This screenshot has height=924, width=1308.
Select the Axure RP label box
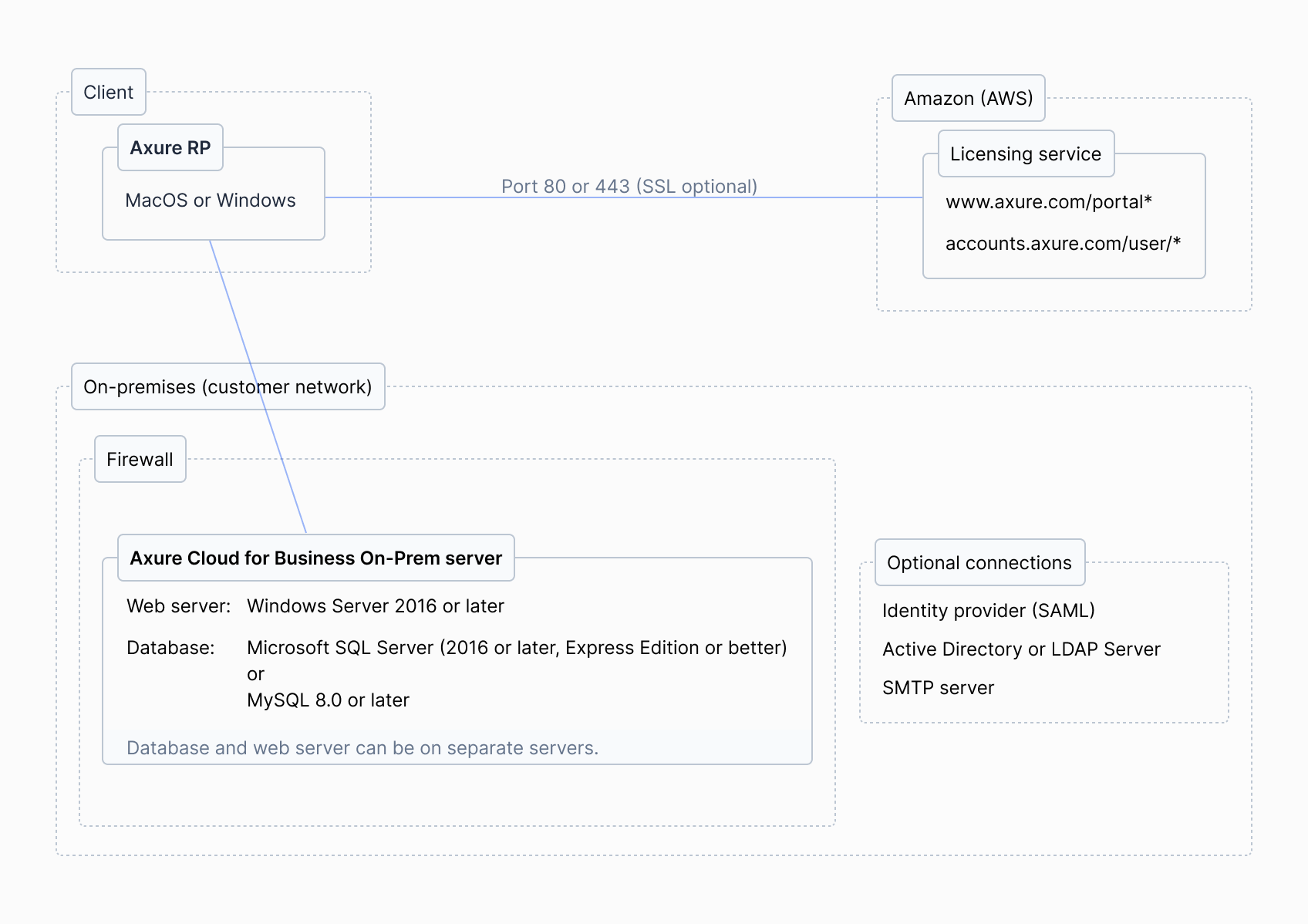coord(170,147)
